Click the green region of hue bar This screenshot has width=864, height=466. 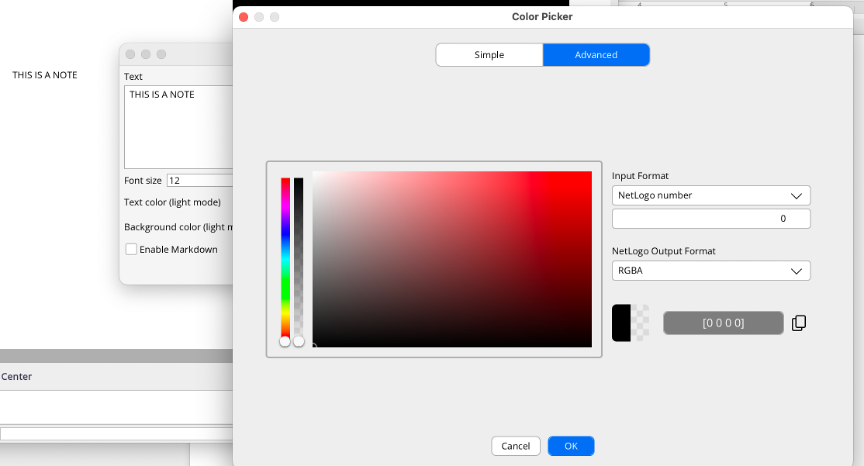(285, 287)
